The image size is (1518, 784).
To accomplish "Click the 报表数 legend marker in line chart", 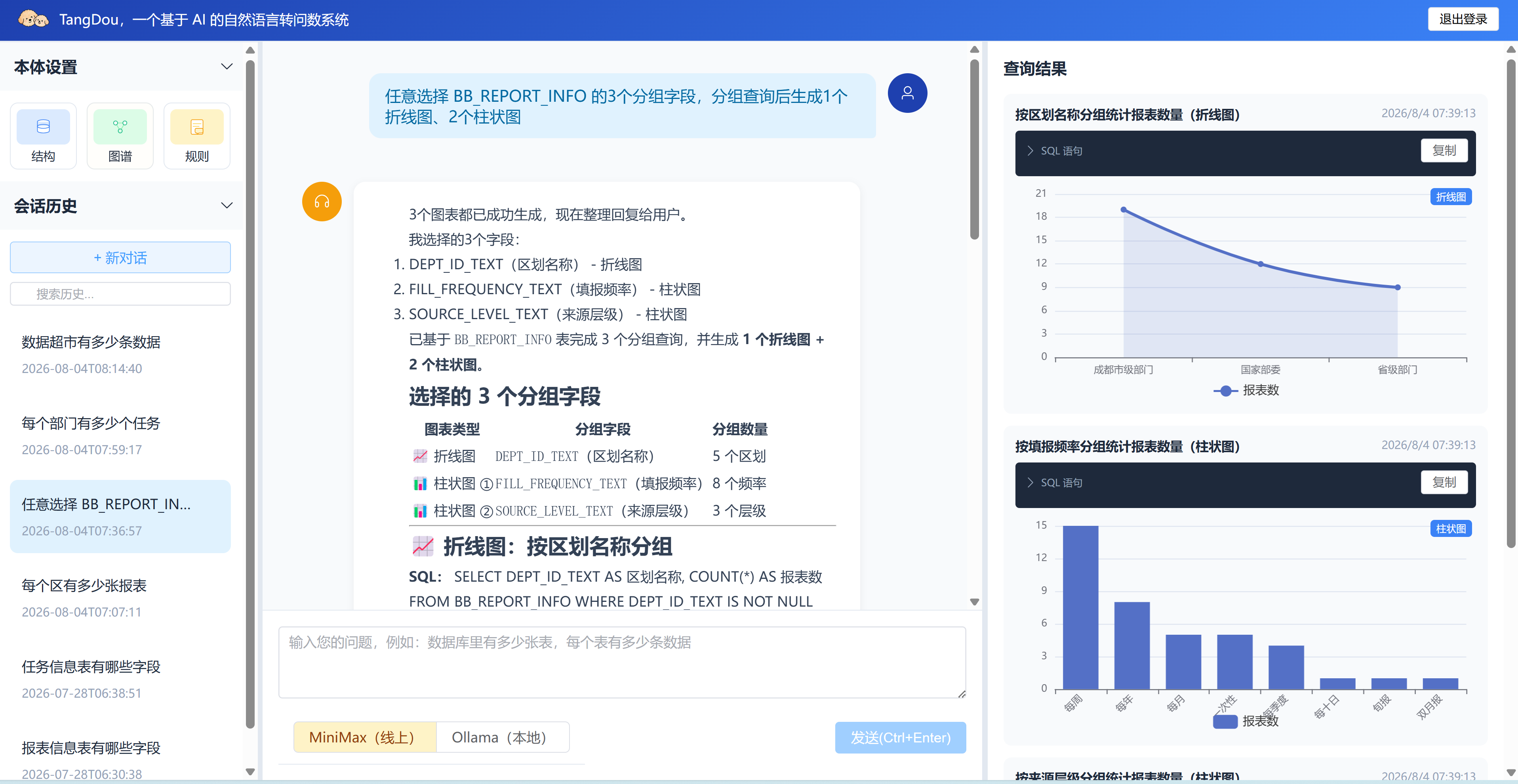I will click(1225, 390).
